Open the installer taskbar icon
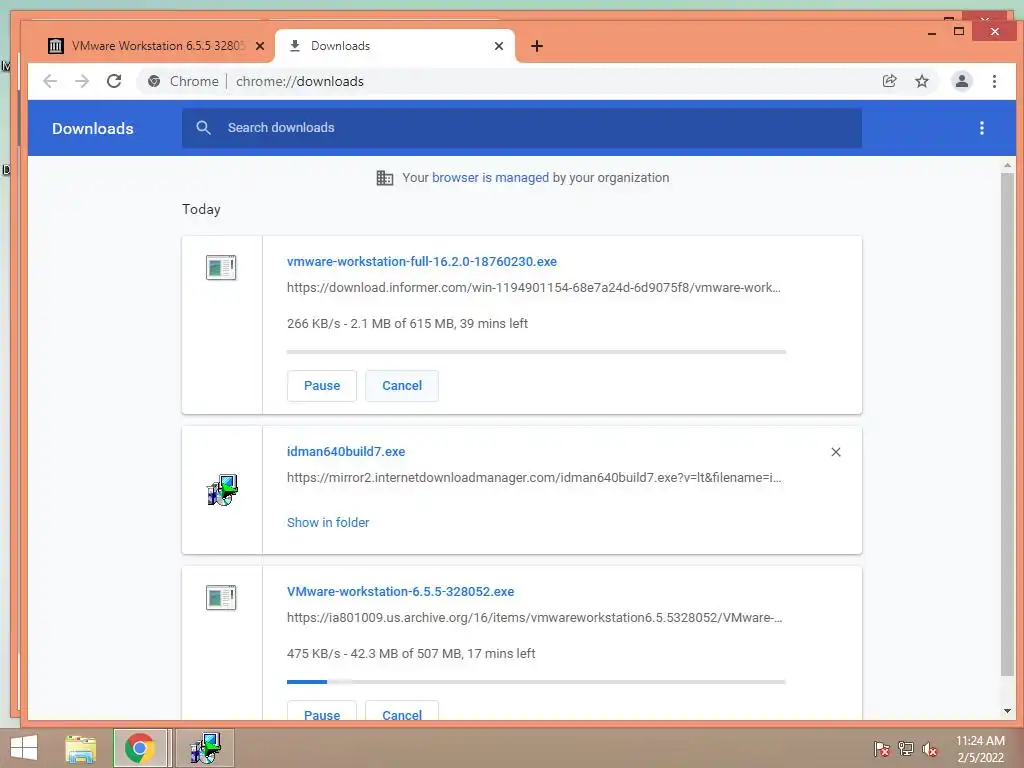 (205, 748)
